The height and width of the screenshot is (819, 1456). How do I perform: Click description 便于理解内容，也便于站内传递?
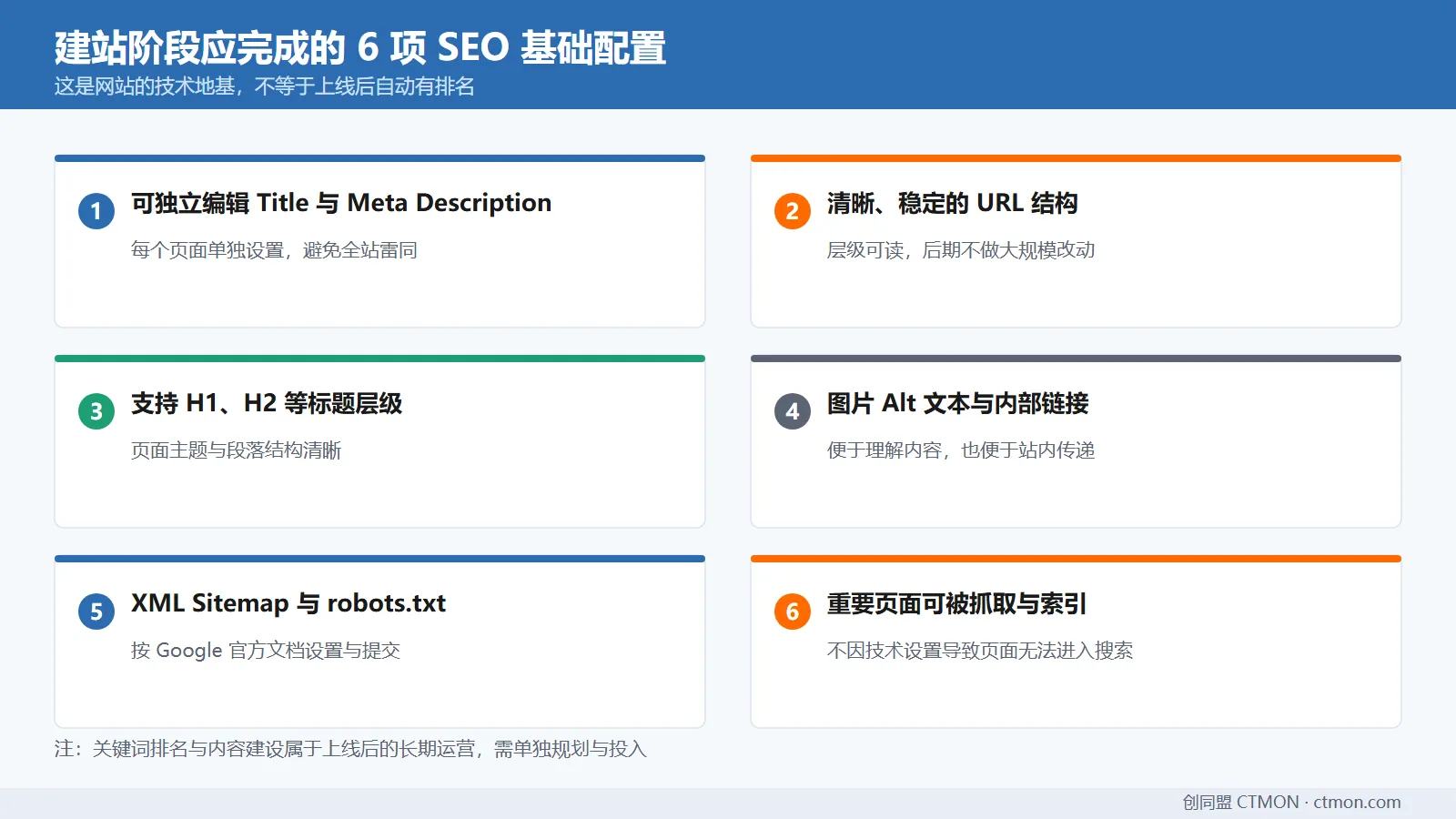(x=961, y=450)
